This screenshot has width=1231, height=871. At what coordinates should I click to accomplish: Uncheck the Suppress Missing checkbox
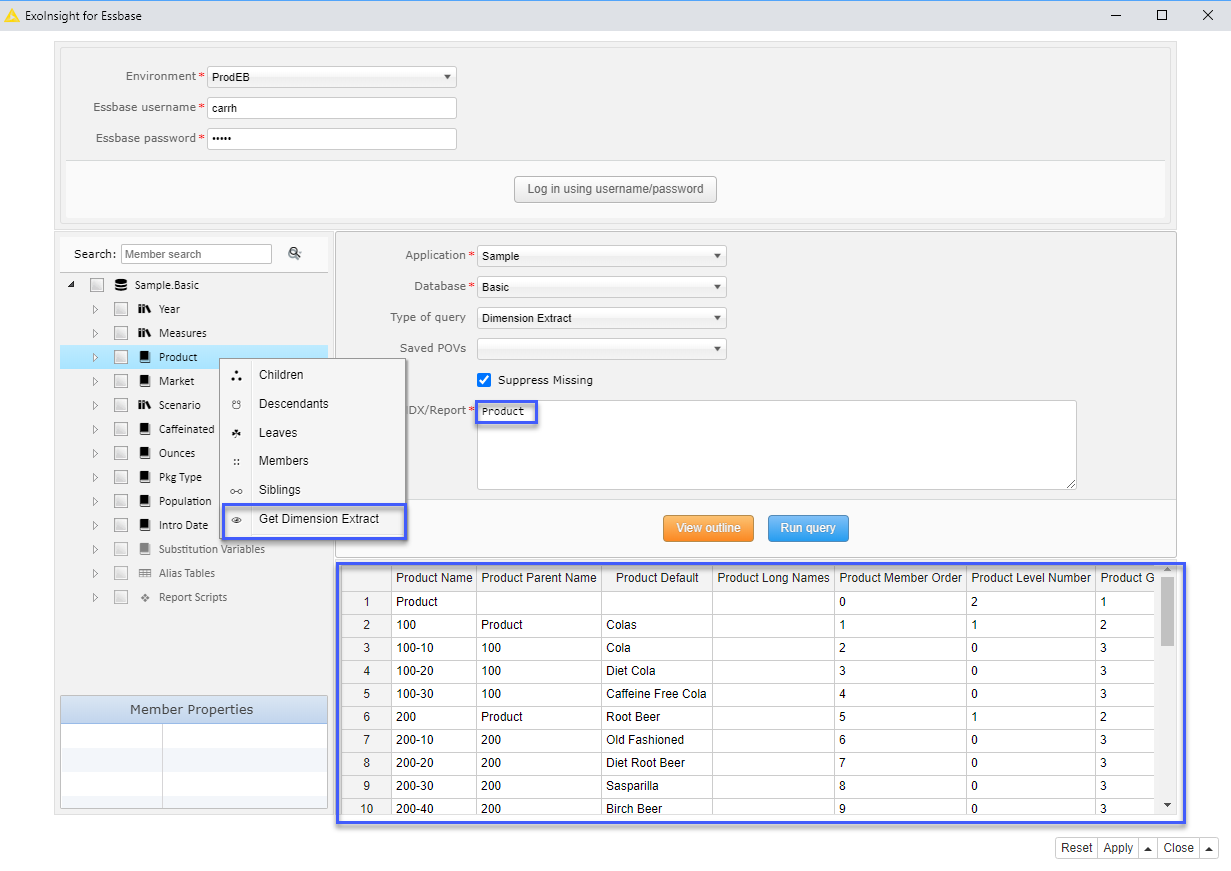coord(484,380)
